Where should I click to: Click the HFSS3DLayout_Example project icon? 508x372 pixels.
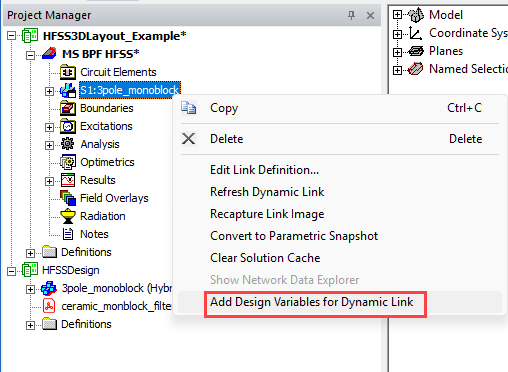(x=30, y=36)
